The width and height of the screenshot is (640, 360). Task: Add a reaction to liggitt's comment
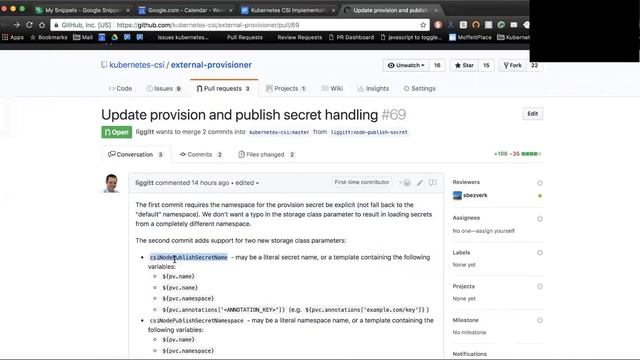[x=406, y=182]
